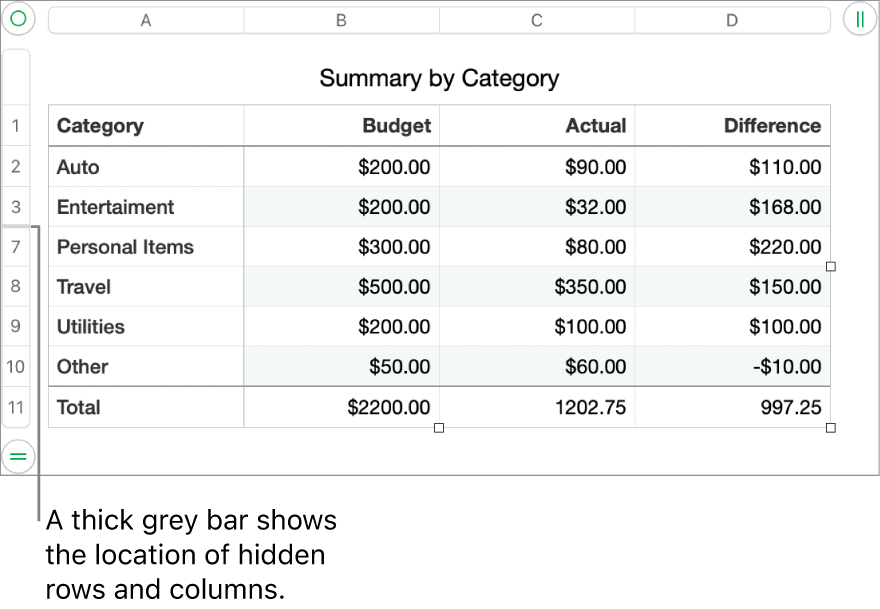Click the Summary by Category title

[x=438, y=78]
